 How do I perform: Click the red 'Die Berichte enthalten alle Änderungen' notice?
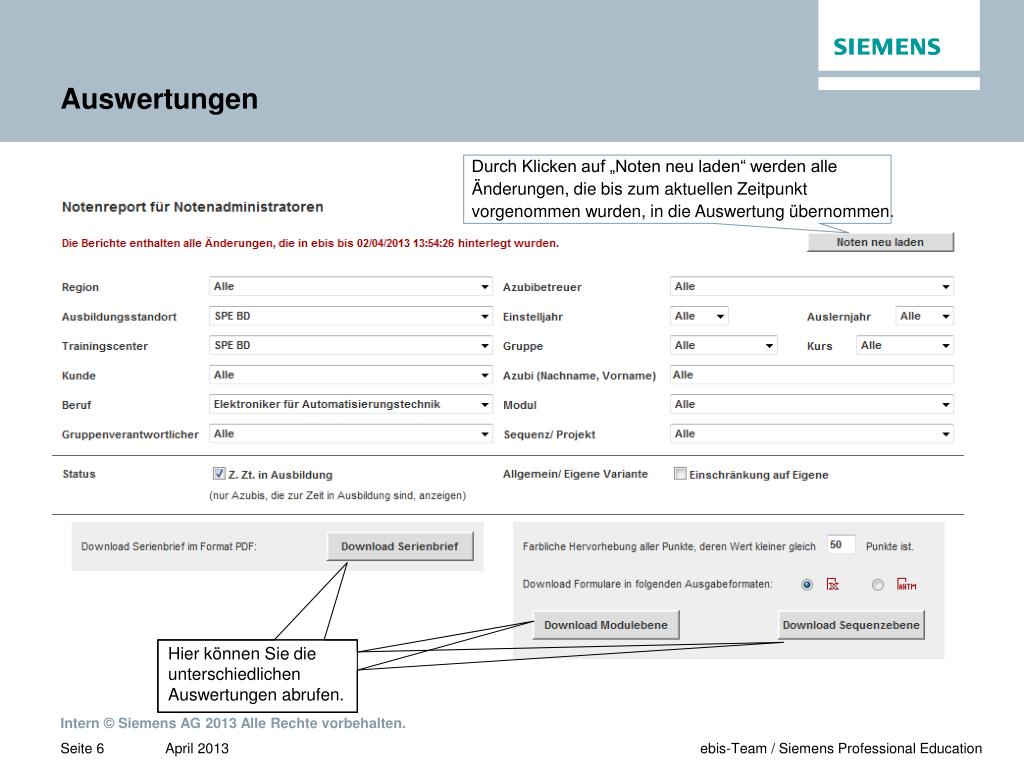(x=310, y=243)
